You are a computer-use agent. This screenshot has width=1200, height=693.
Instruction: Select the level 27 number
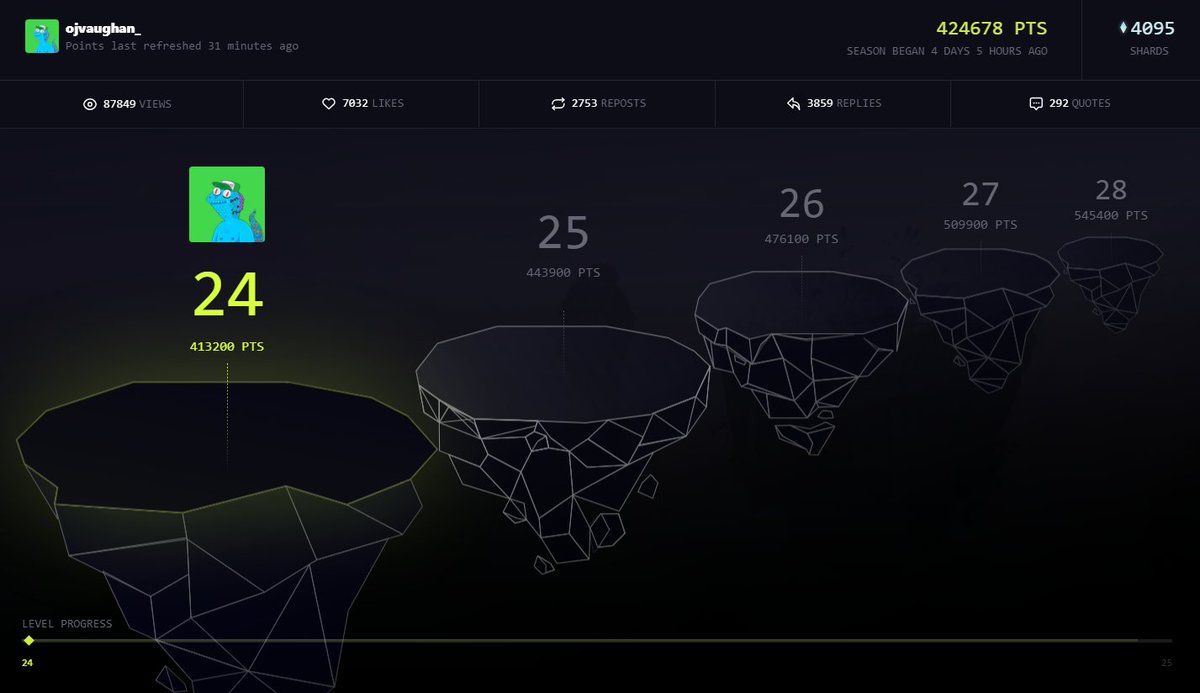coord(981,194)
